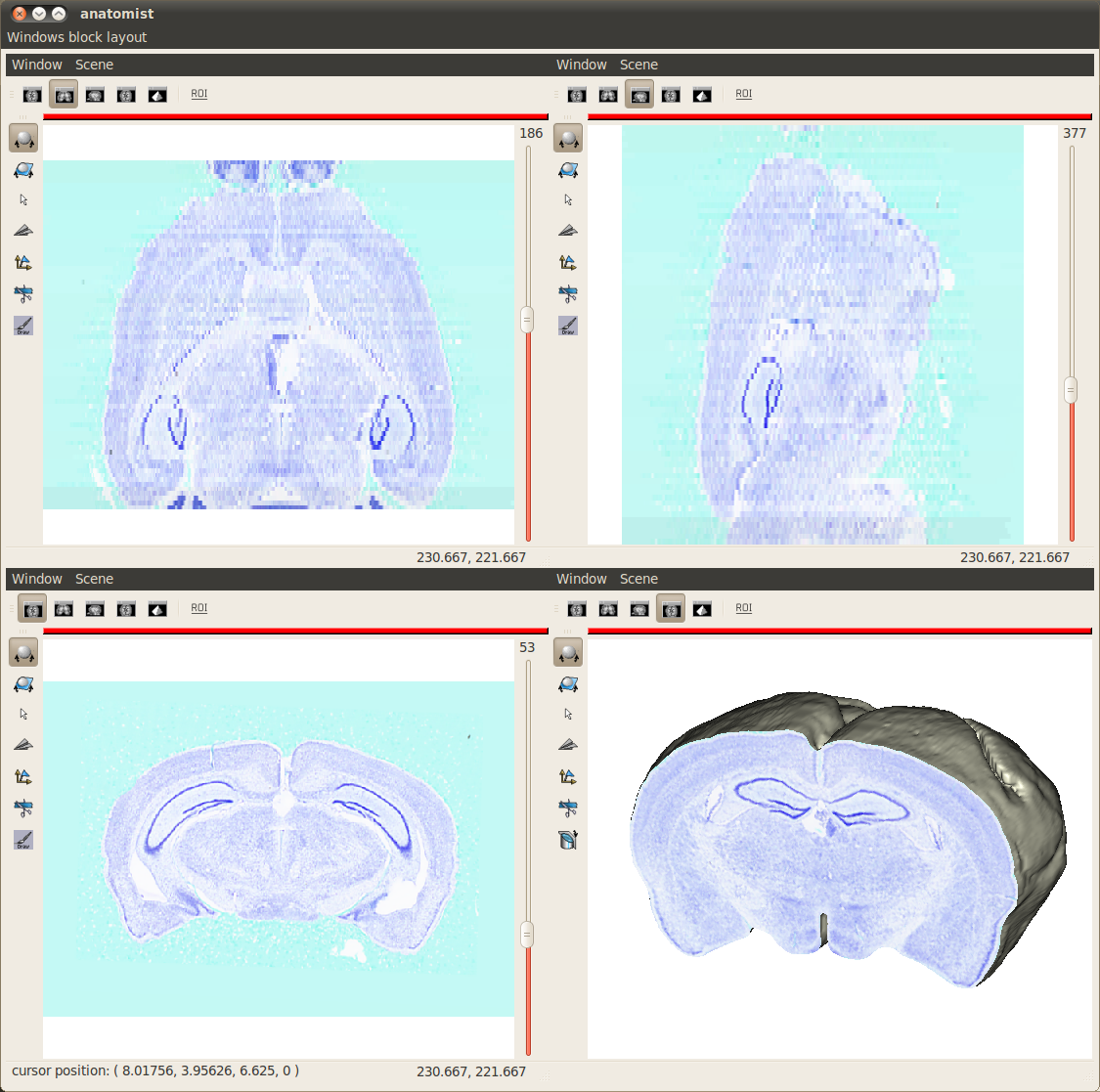Click the ROI button in the top-left toolbar

pos(199,94)
